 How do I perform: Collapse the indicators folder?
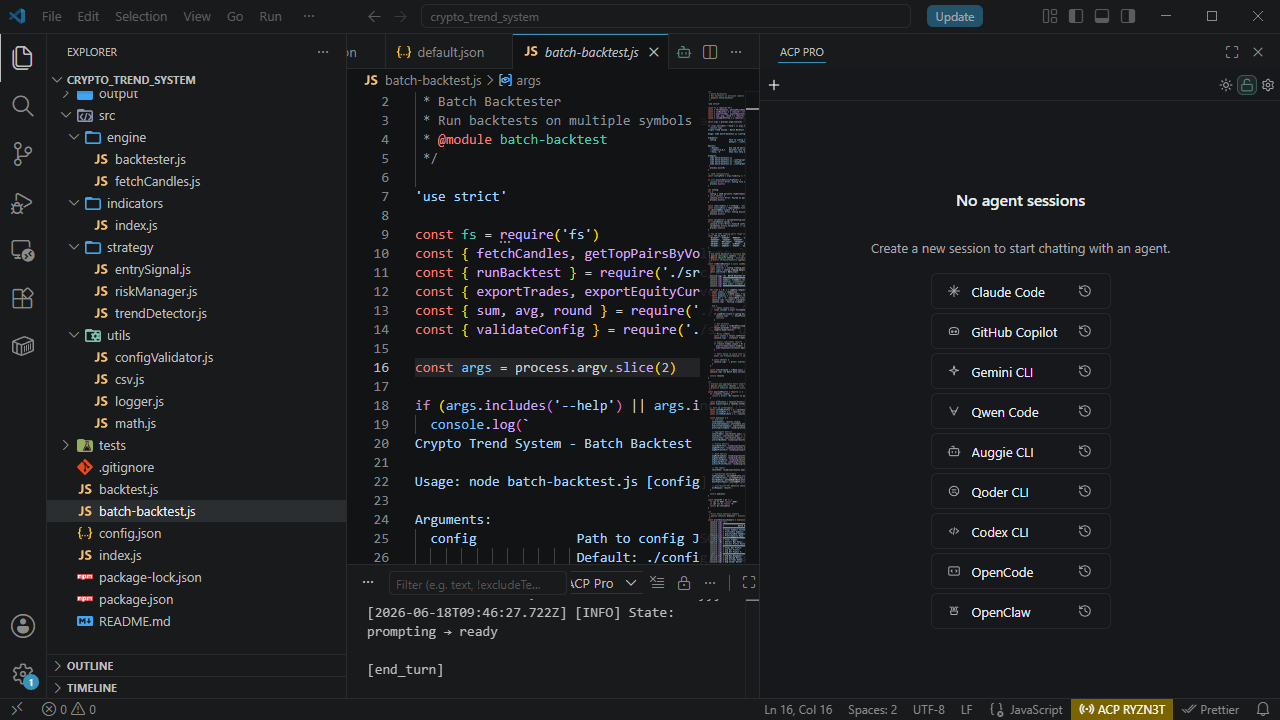pos(74,203)
